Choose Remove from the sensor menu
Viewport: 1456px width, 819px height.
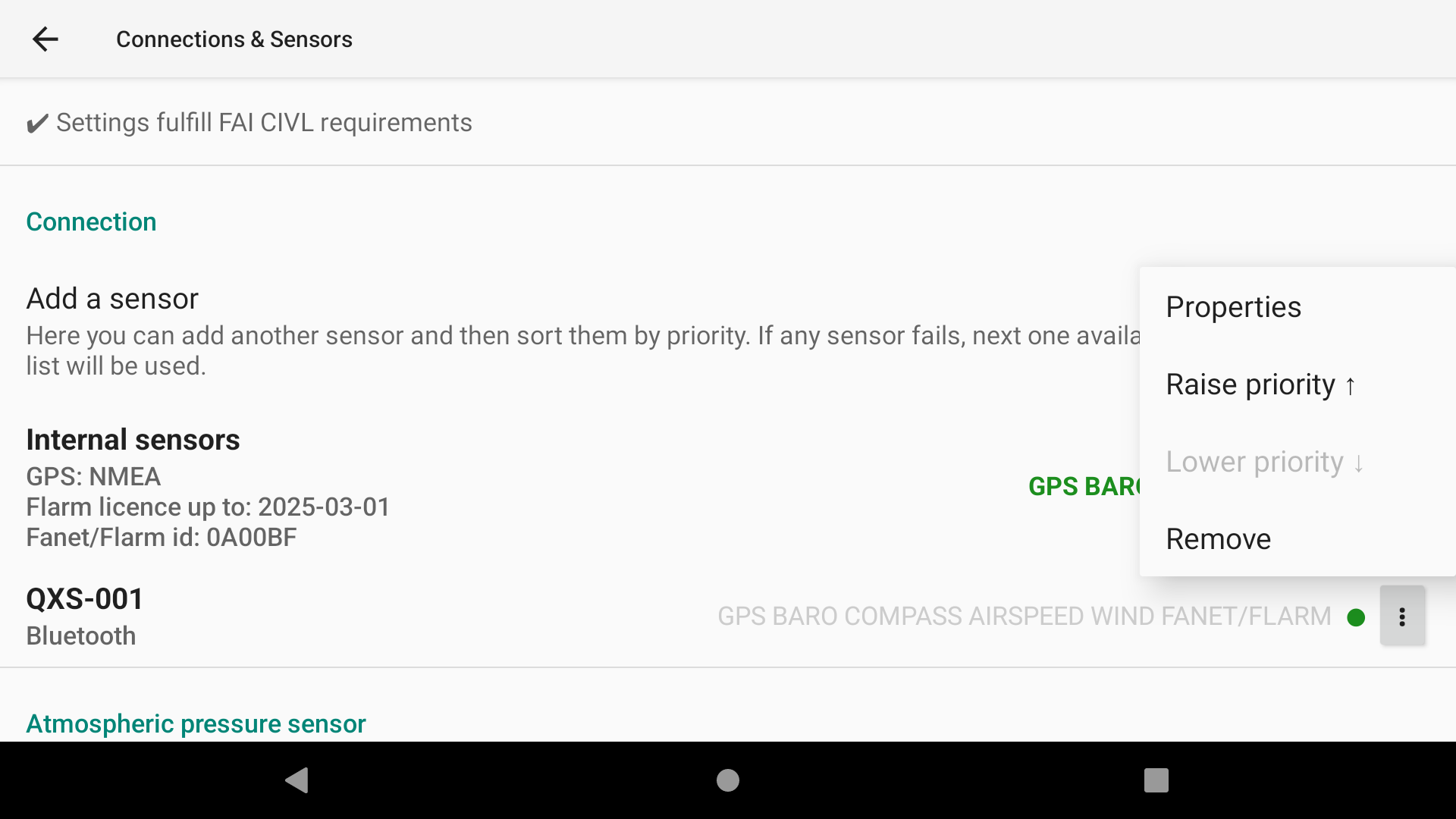1298,539
